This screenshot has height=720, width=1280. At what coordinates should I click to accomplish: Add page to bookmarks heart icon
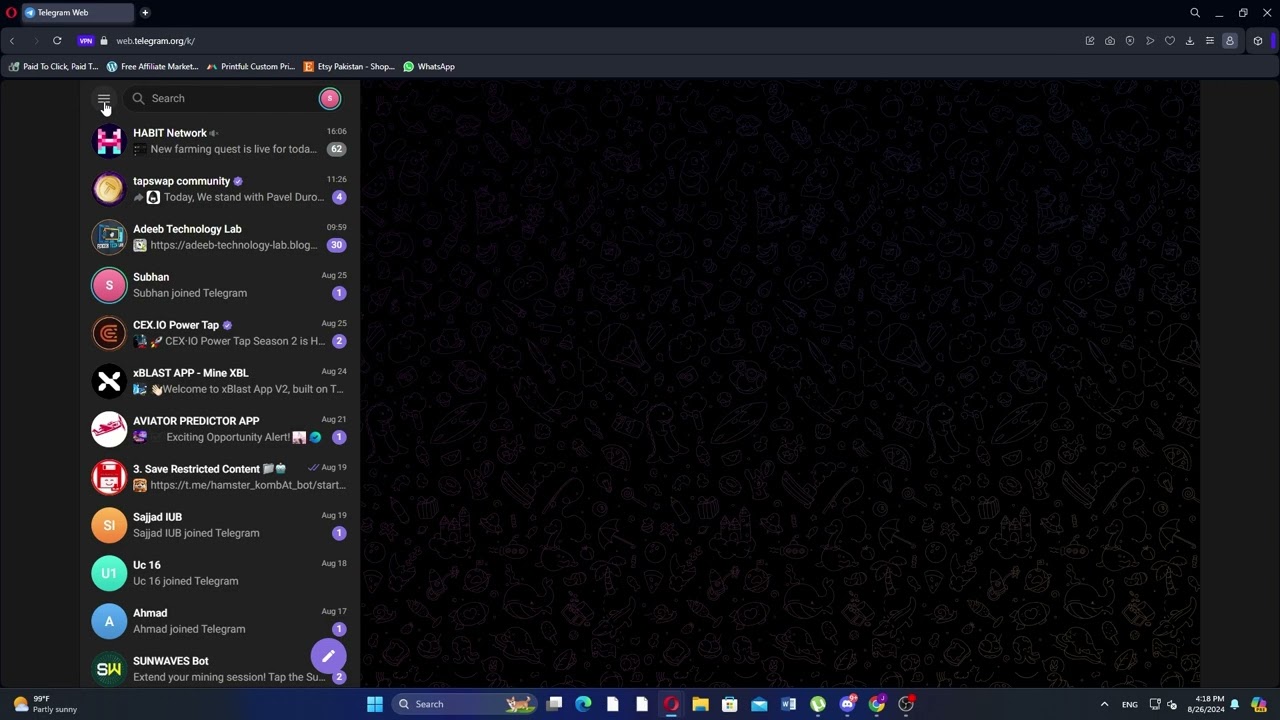[1170, 41]
